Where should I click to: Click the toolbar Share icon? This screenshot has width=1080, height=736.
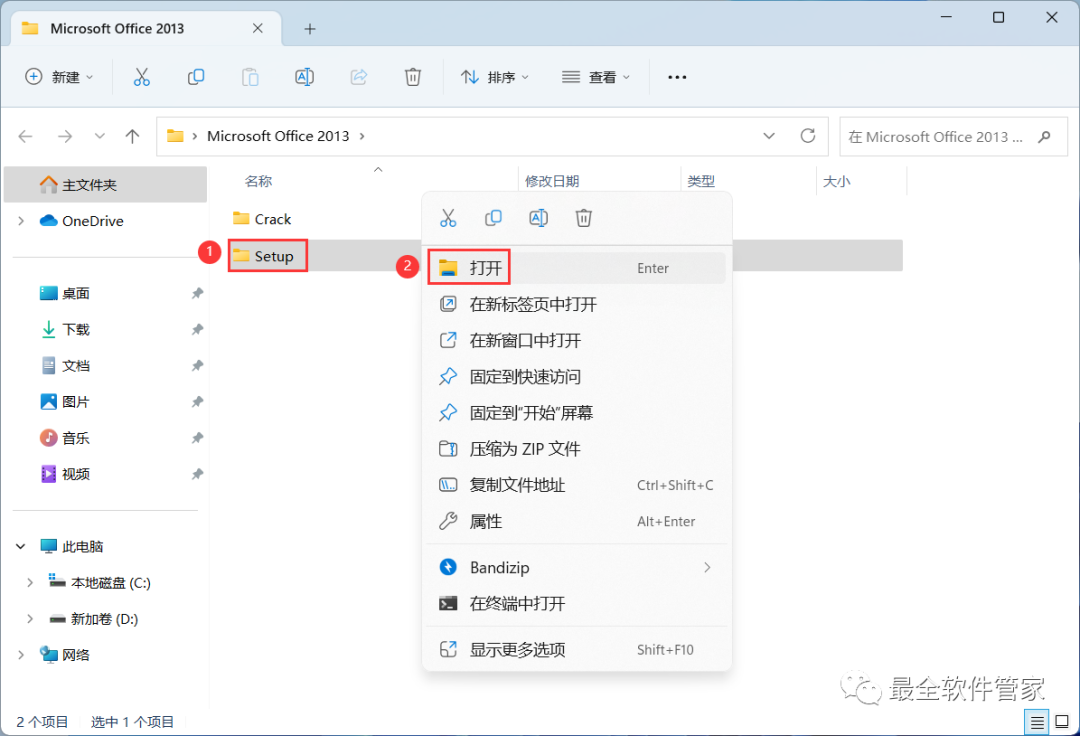click(359, 77)
